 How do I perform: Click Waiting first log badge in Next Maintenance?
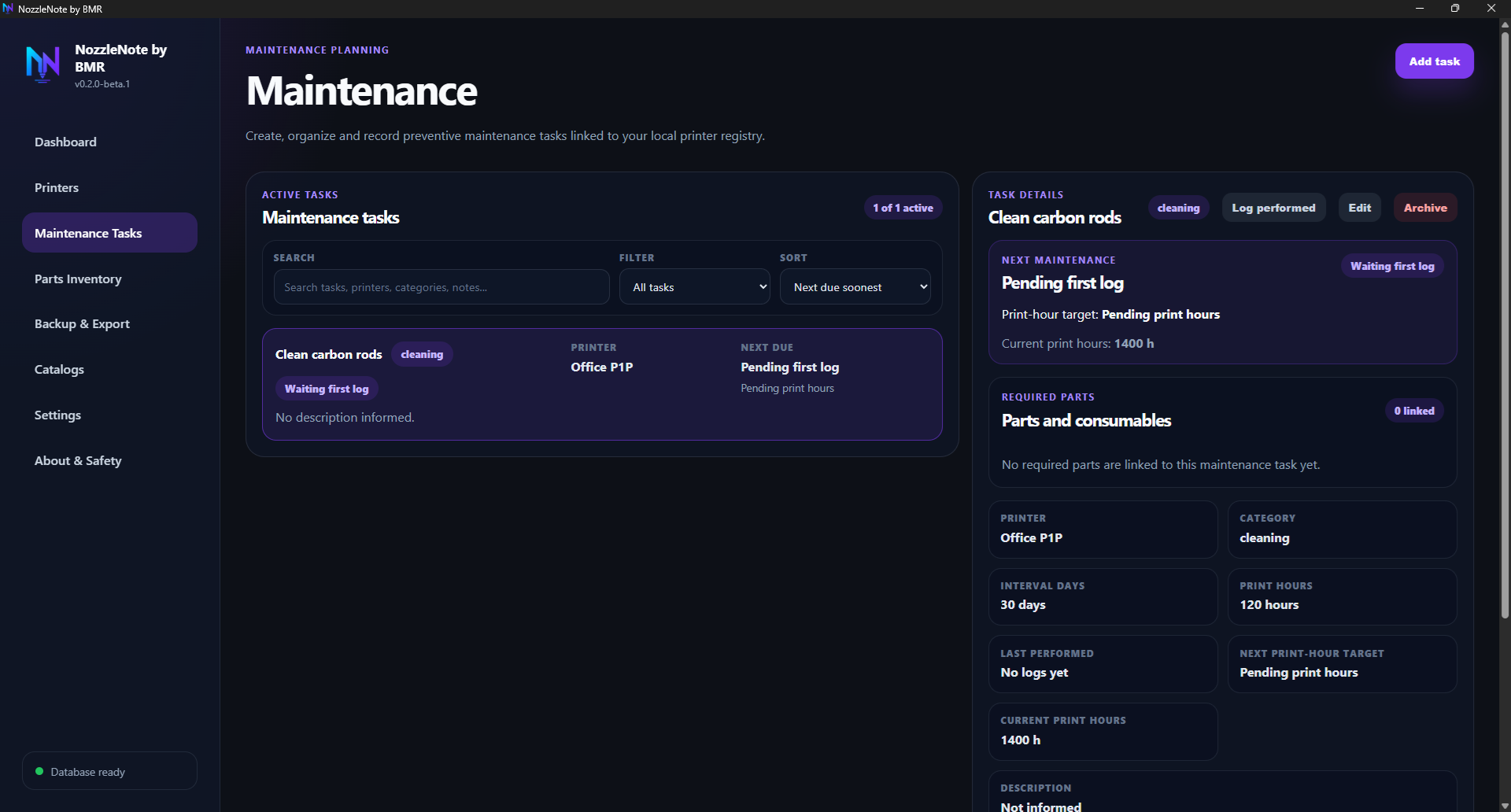(1392, 266)
